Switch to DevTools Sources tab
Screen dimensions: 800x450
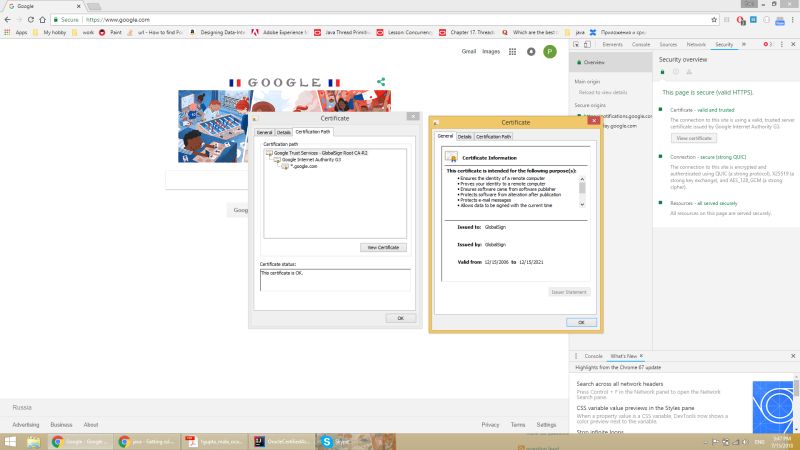pos(668,44)
